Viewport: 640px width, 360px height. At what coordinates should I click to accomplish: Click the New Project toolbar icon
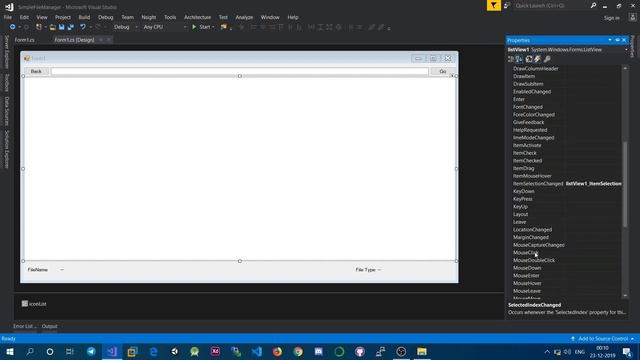pos(39,27)
